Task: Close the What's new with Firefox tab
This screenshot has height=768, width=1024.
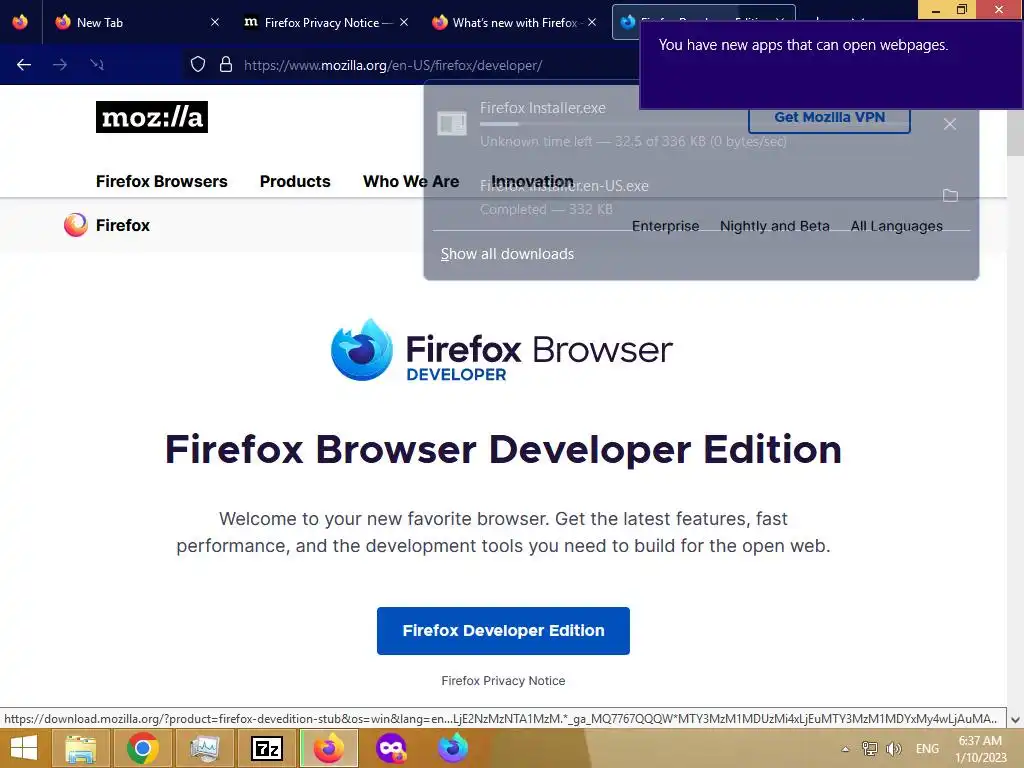Action: coord(592,22)
